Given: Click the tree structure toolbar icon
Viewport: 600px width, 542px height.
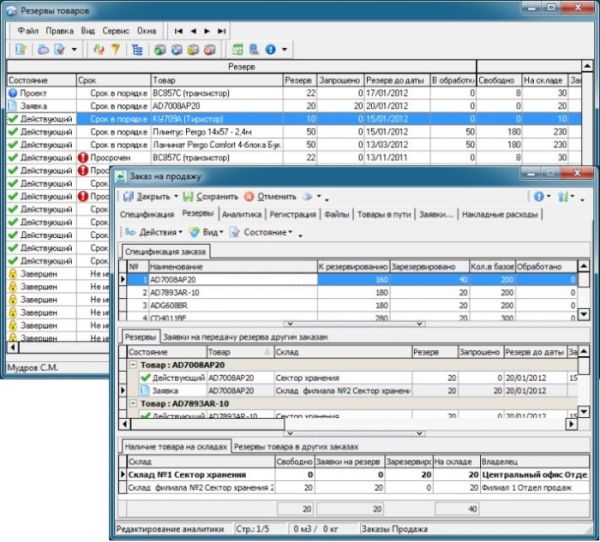Looking at the screenshot, I should [x=136, y=49].
